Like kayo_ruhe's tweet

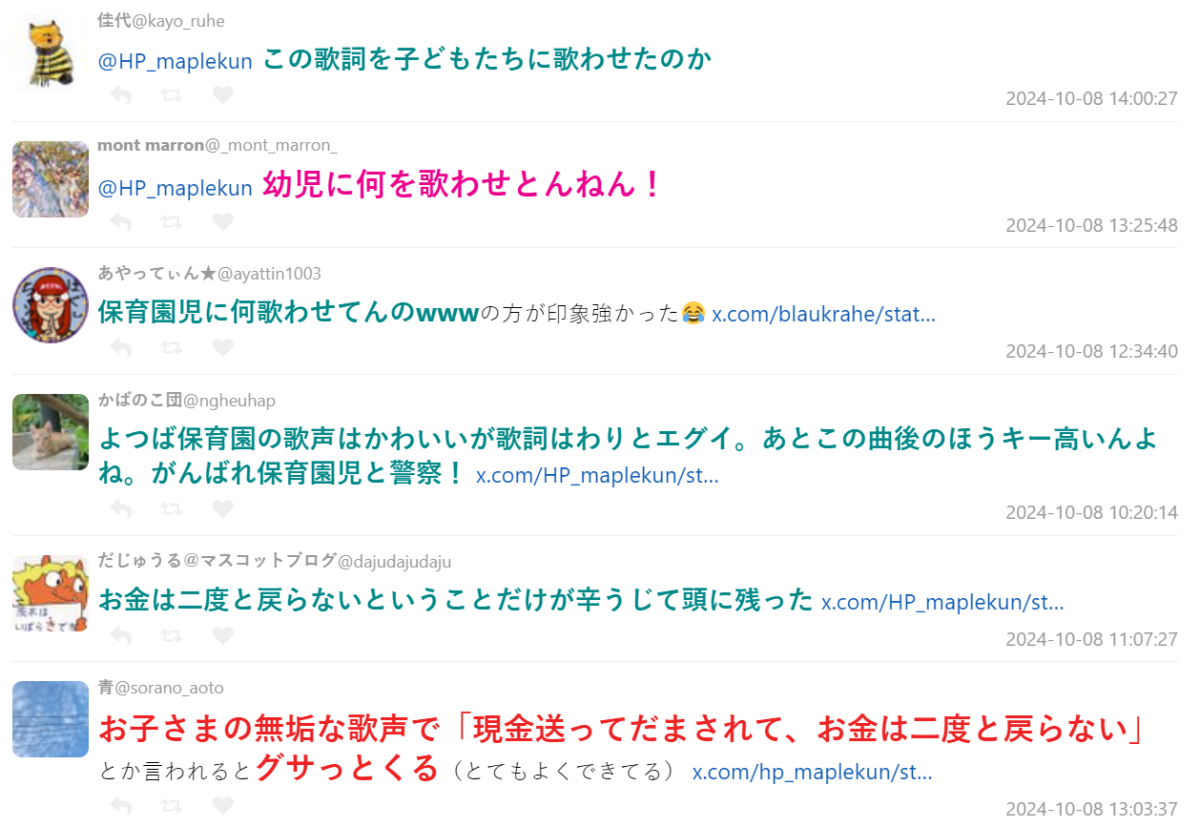click(223, 95)
